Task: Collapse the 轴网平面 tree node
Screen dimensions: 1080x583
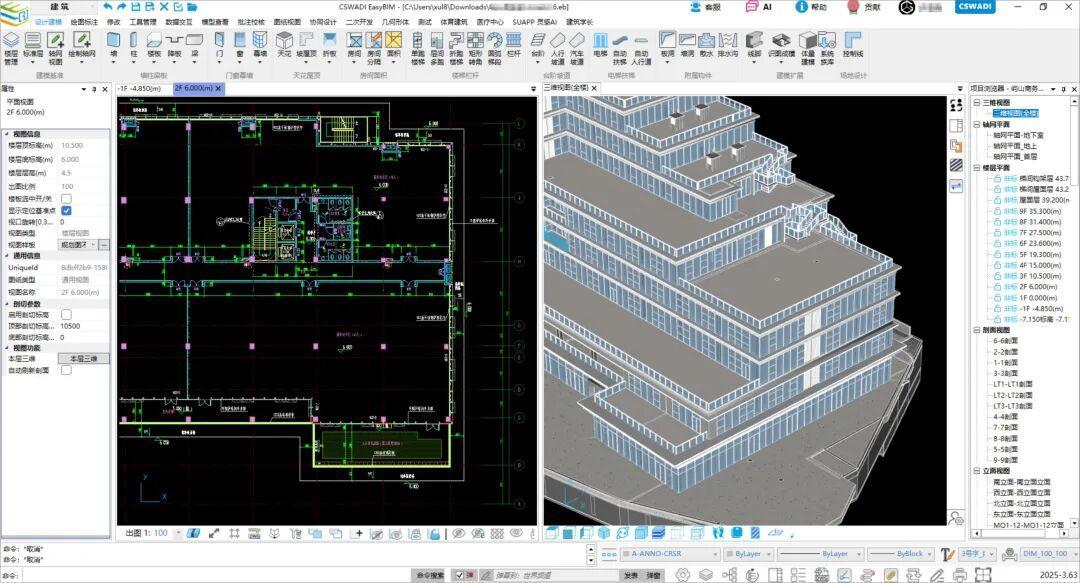Action: tap(976, 125)
